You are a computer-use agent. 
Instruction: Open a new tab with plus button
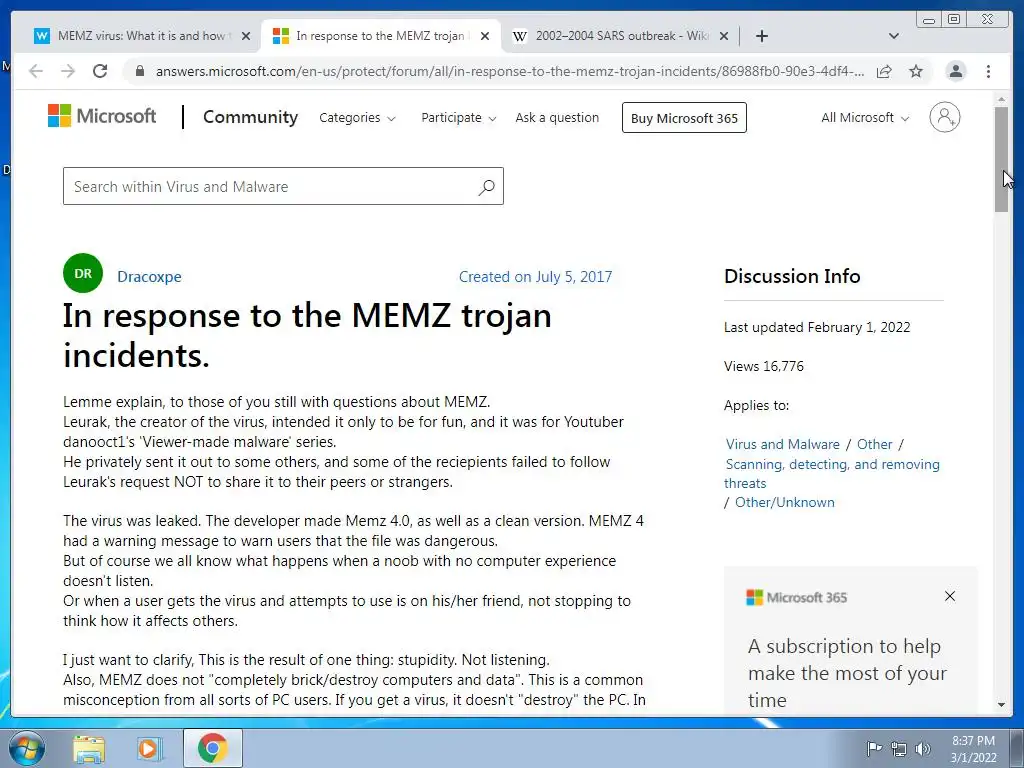pos(761,36)
